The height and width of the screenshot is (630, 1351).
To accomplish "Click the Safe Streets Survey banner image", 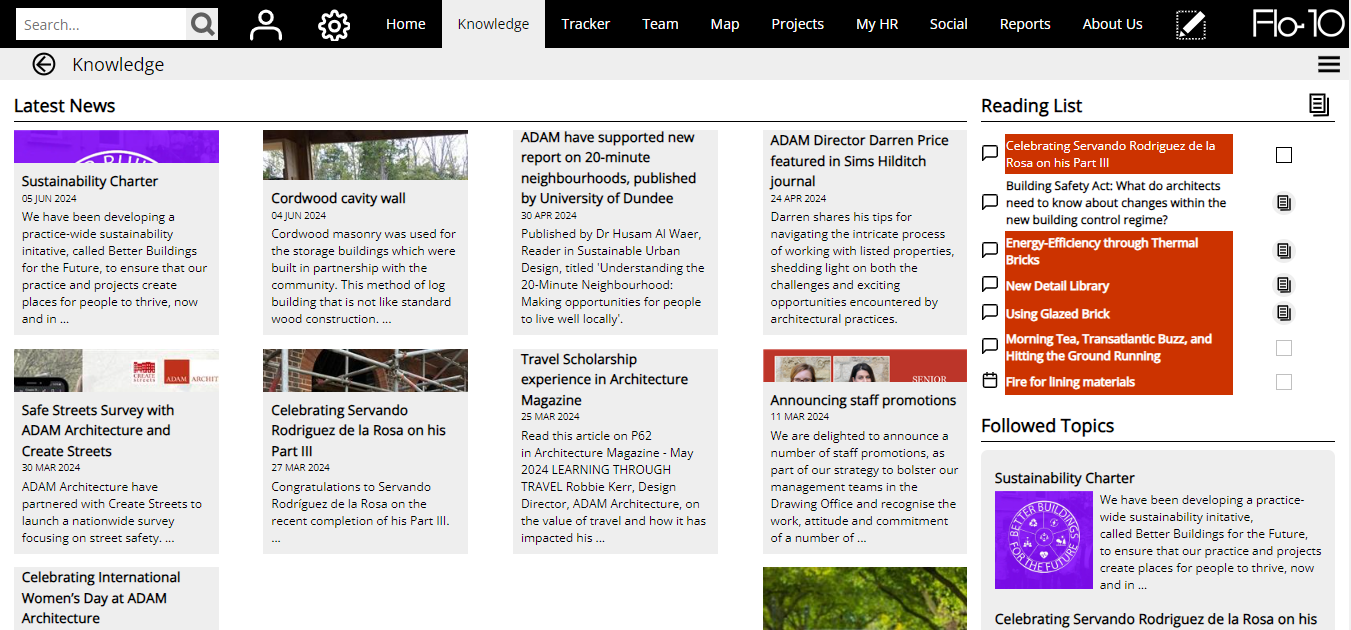I will click(116, 370).
